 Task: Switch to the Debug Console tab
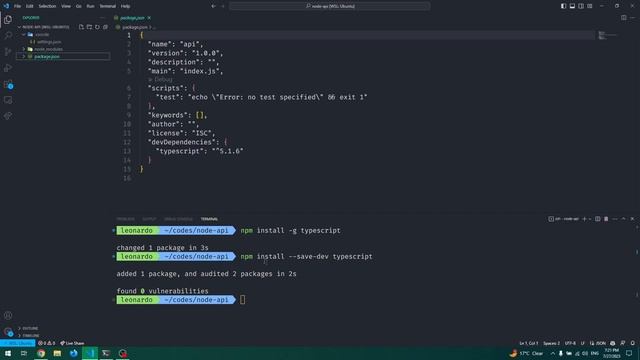tap(178, 219)
